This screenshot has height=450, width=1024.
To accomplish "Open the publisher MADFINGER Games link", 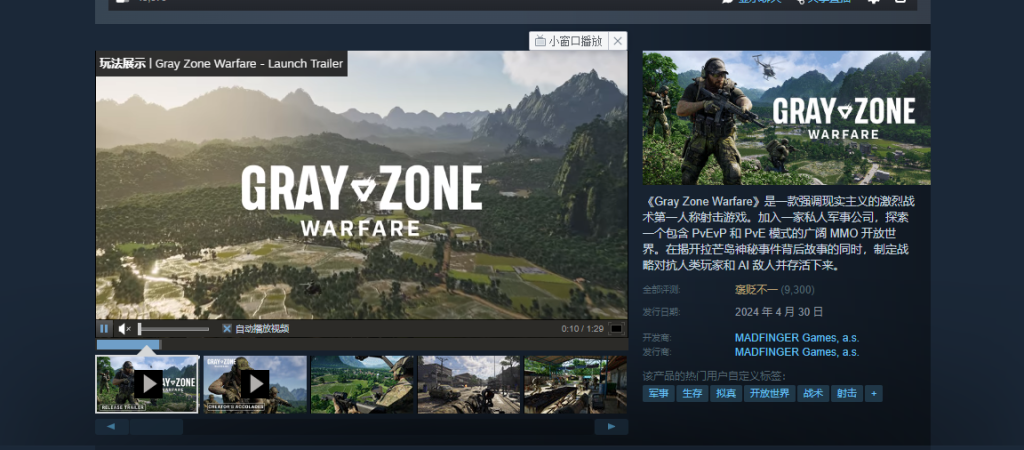I will 797,352.
